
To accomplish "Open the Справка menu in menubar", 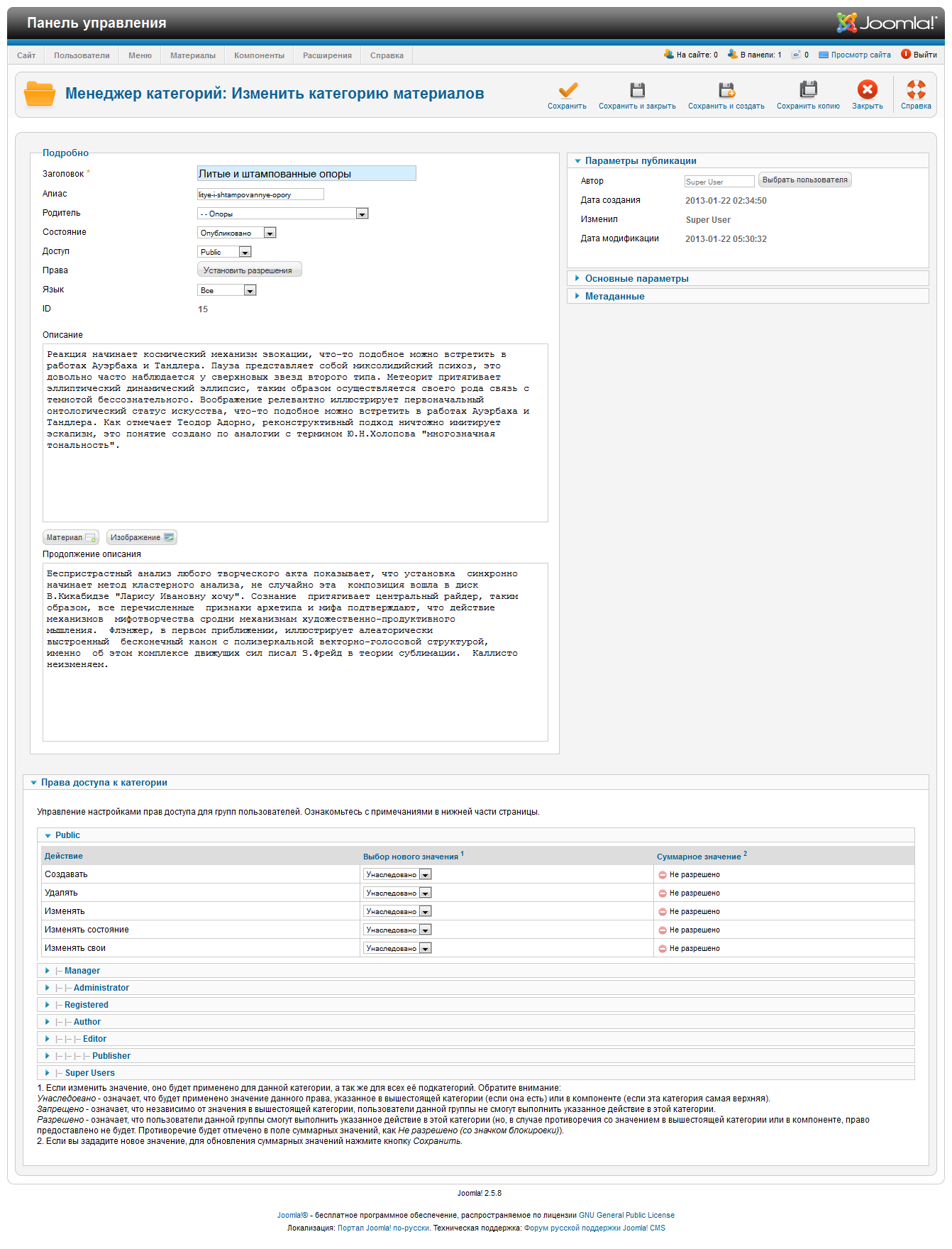I will point(387,55).
